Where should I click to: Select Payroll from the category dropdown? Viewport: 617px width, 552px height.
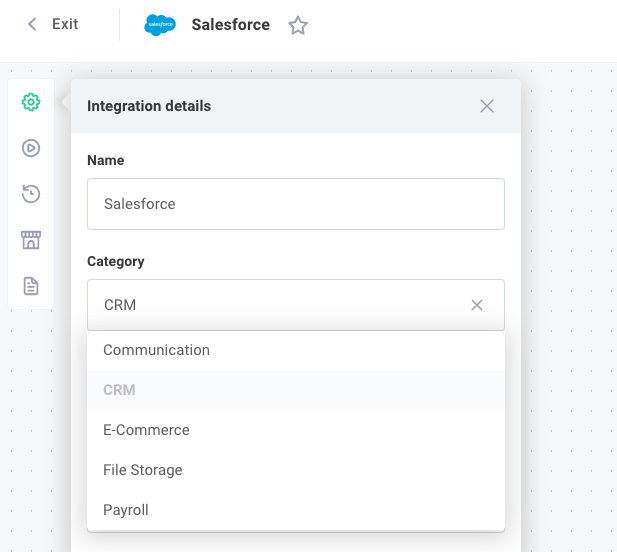pos(126,510)
